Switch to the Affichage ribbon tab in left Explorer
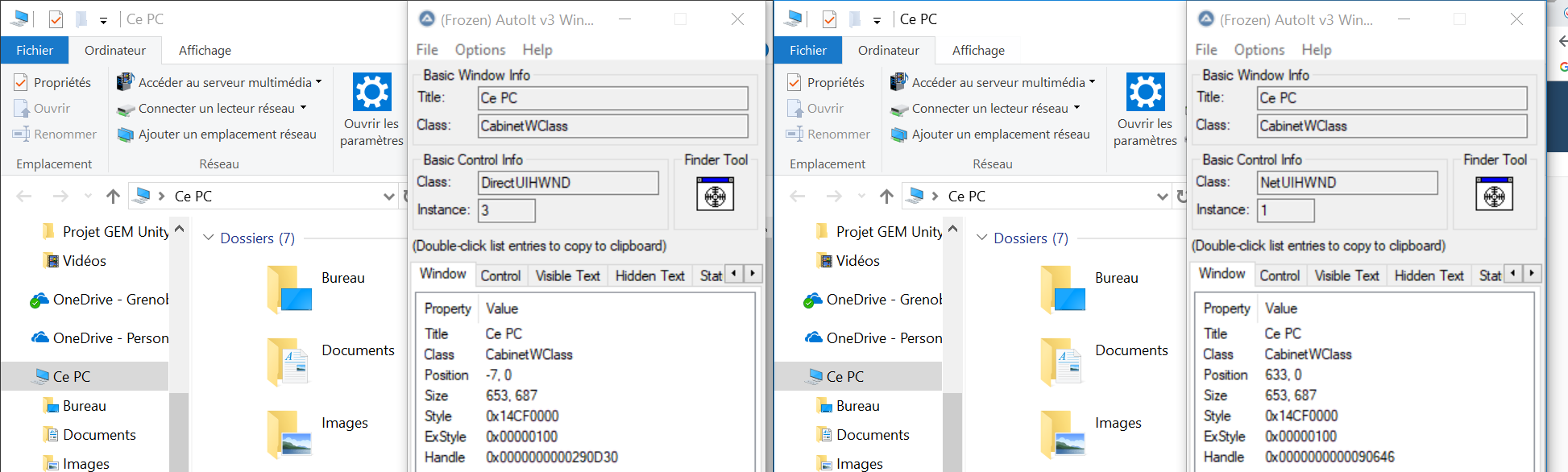Screen dimensions: 1568x472 click(205, 50)
